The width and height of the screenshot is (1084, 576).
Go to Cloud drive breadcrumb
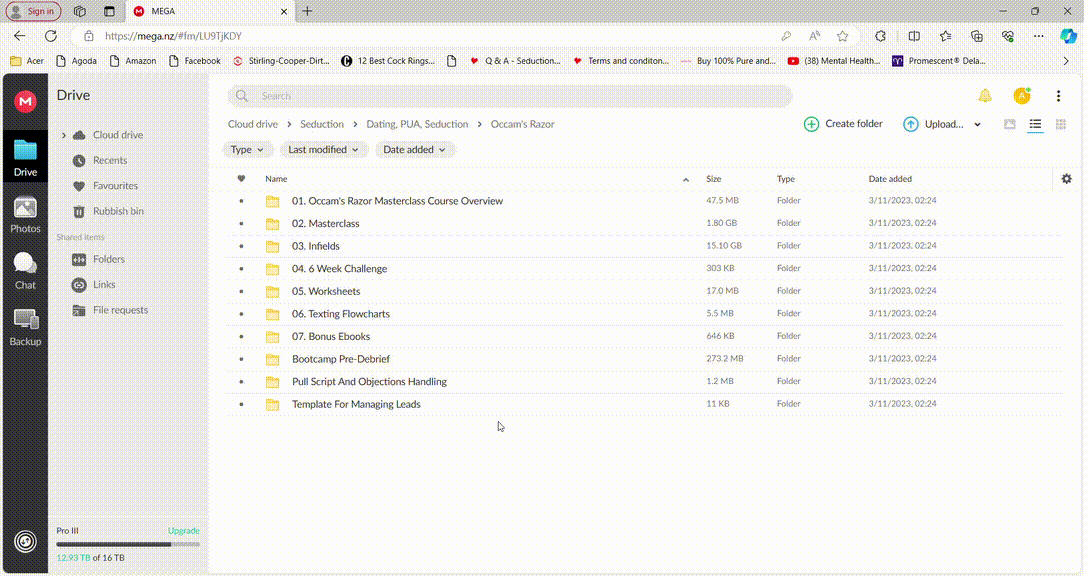[x=253, y=124]
